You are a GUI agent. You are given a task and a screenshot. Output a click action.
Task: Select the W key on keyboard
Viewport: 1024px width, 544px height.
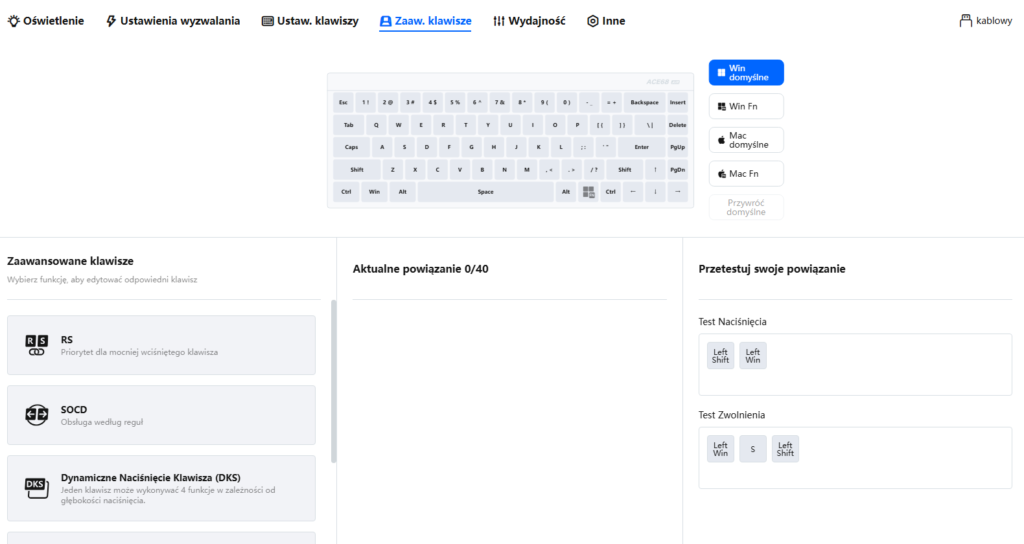[x=398, y=125]
